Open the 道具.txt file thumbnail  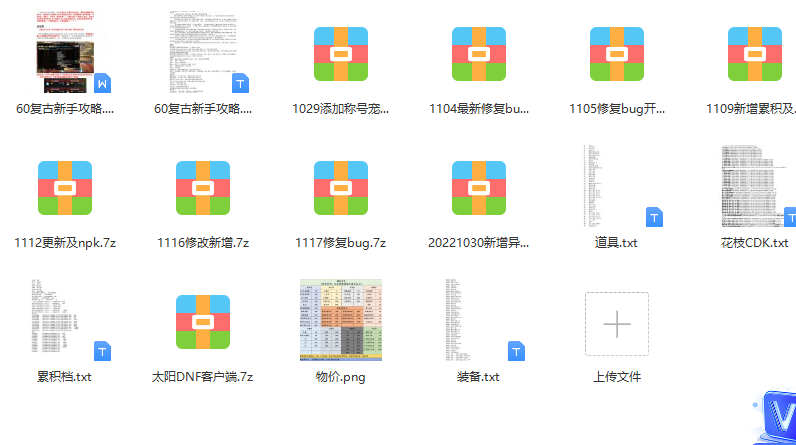[617, 186]
